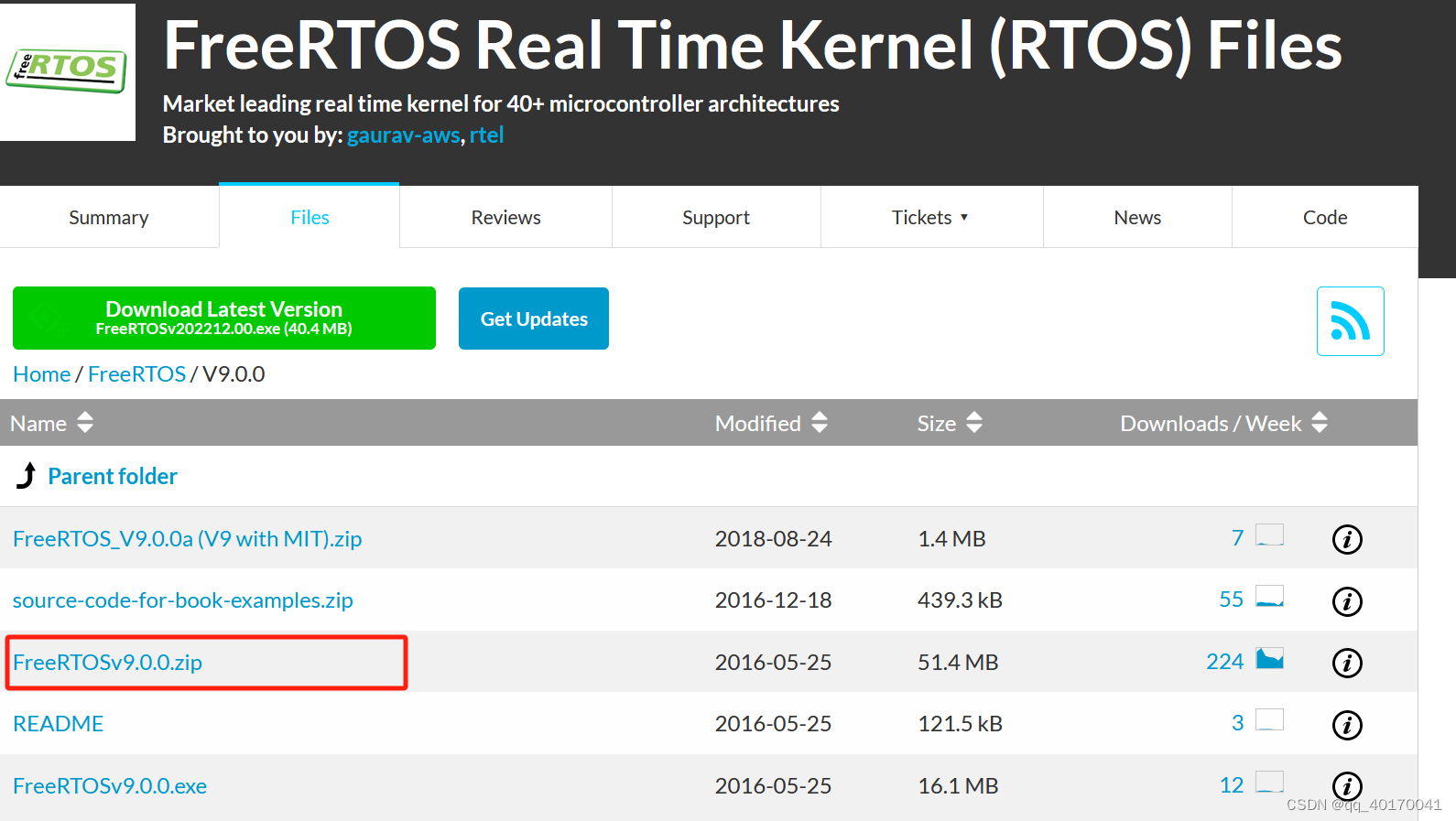Click download chart icon for FreeRTOSv9.0.0.exe
Image resolution: width=1456 pixels, height=821 pixels.
pos(1269,782)
